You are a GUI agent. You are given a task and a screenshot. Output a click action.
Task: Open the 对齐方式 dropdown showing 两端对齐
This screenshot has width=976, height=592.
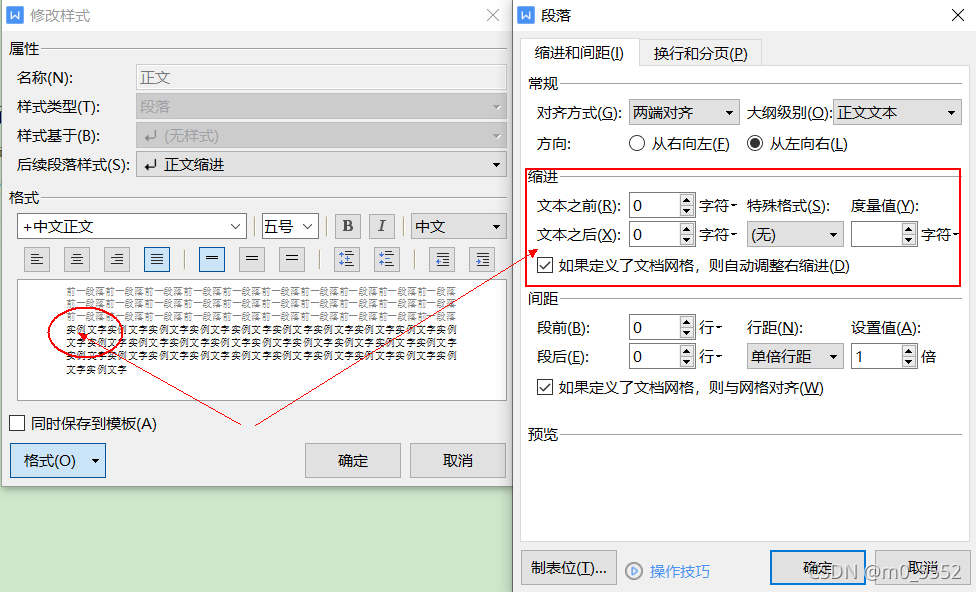pyautogui.click(x=683, y=111)
